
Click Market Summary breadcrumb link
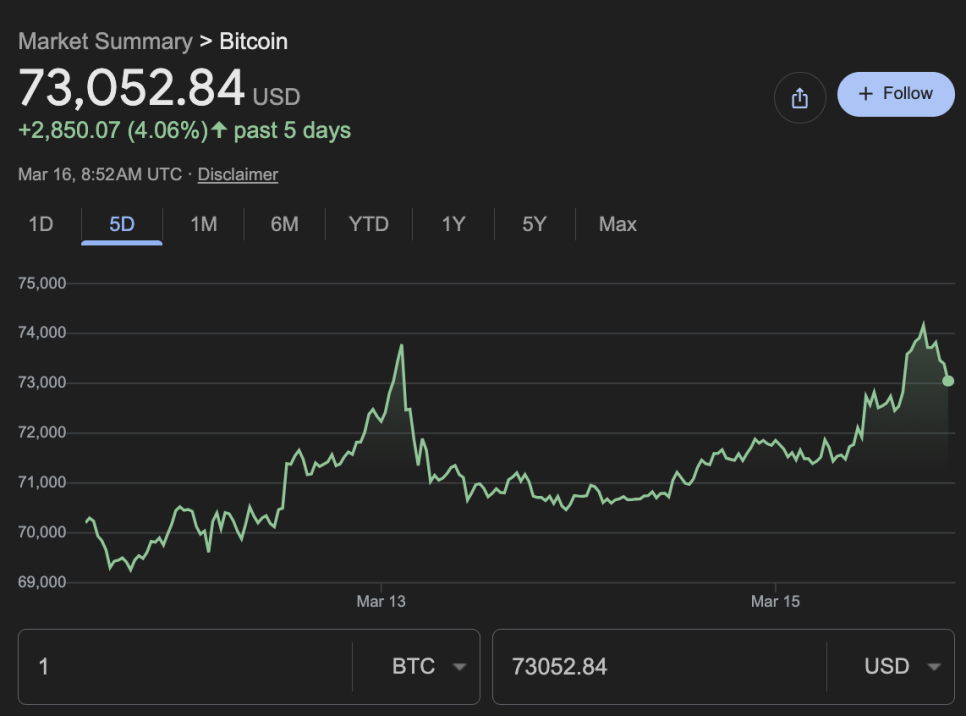105,41
